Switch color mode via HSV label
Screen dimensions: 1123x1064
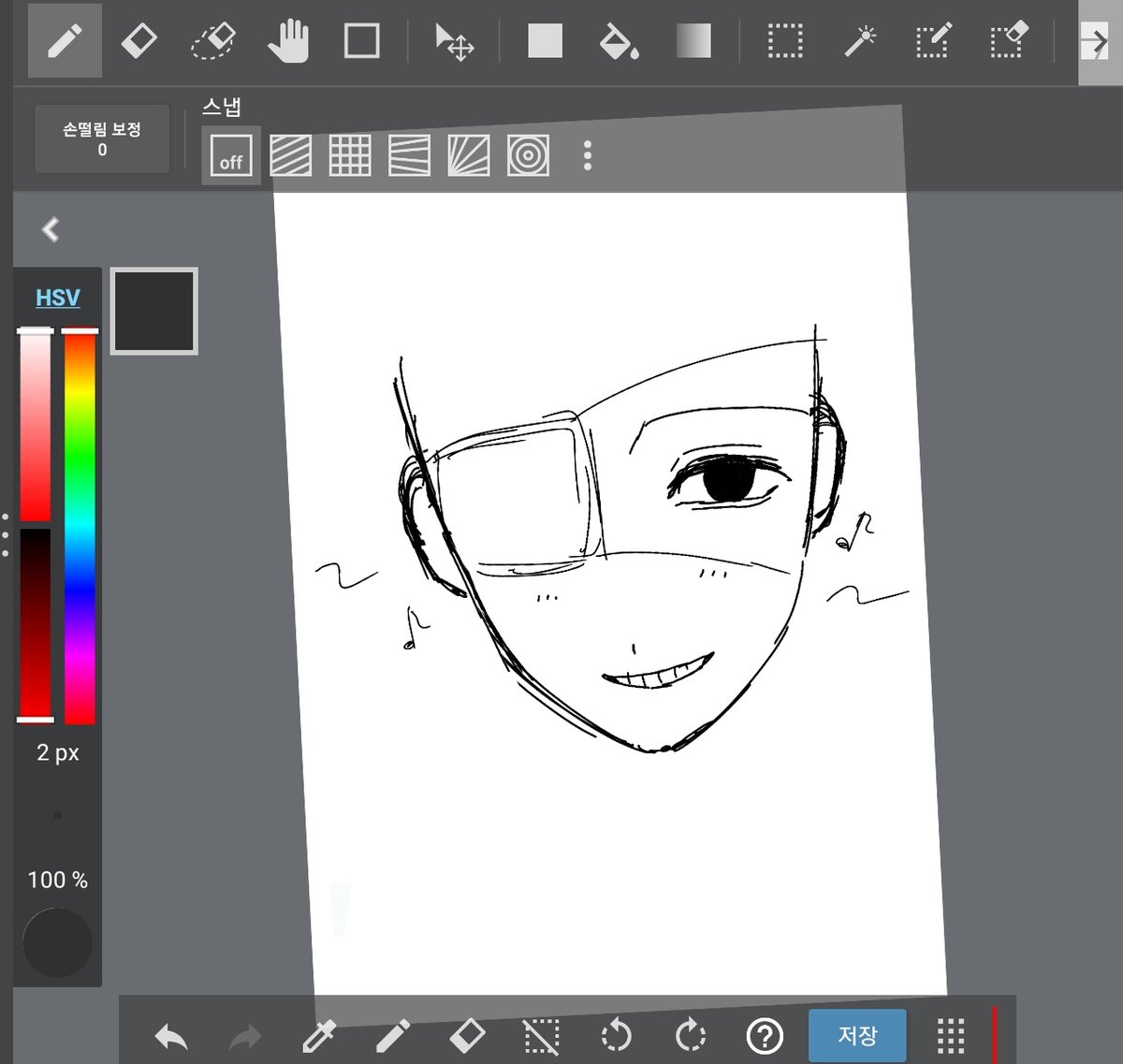coord(58,298)
